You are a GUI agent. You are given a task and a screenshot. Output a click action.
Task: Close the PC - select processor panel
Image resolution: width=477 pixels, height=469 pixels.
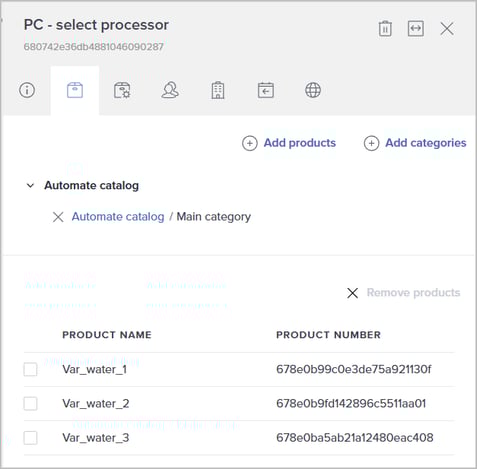447,29
